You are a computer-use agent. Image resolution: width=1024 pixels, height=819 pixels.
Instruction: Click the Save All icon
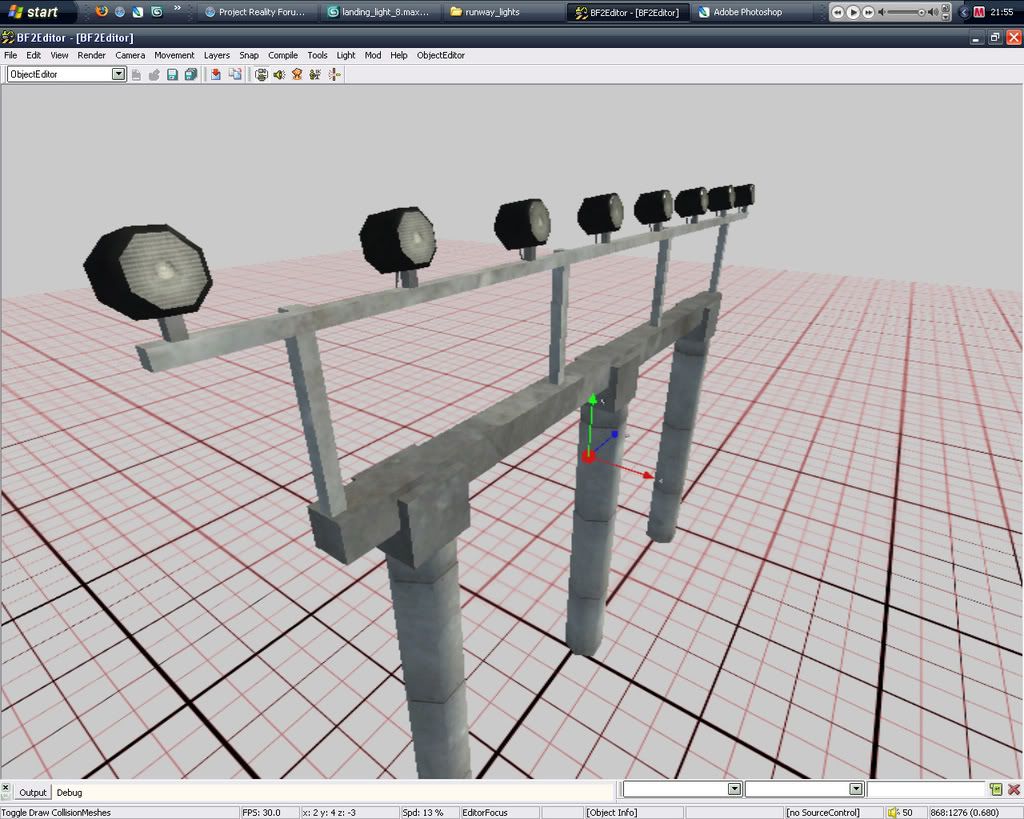pos(190,75)
